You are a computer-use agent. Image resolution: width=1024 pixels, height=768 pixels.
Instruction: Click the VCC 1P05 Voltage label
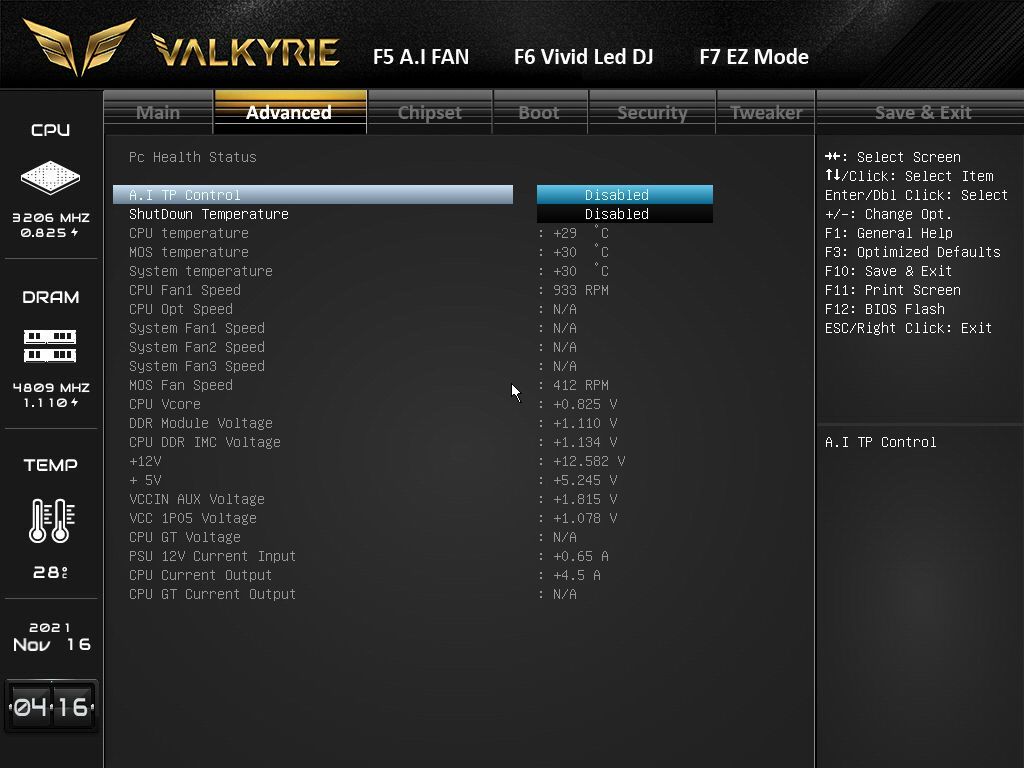(x=193, y=518)
